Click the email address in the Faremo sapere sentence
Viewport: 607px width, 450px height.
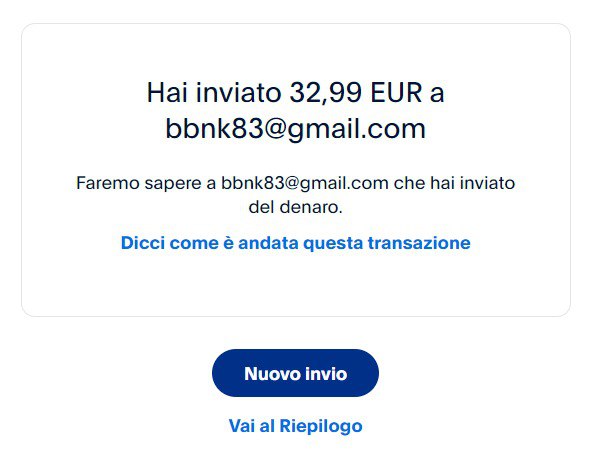tap(305, 183)
